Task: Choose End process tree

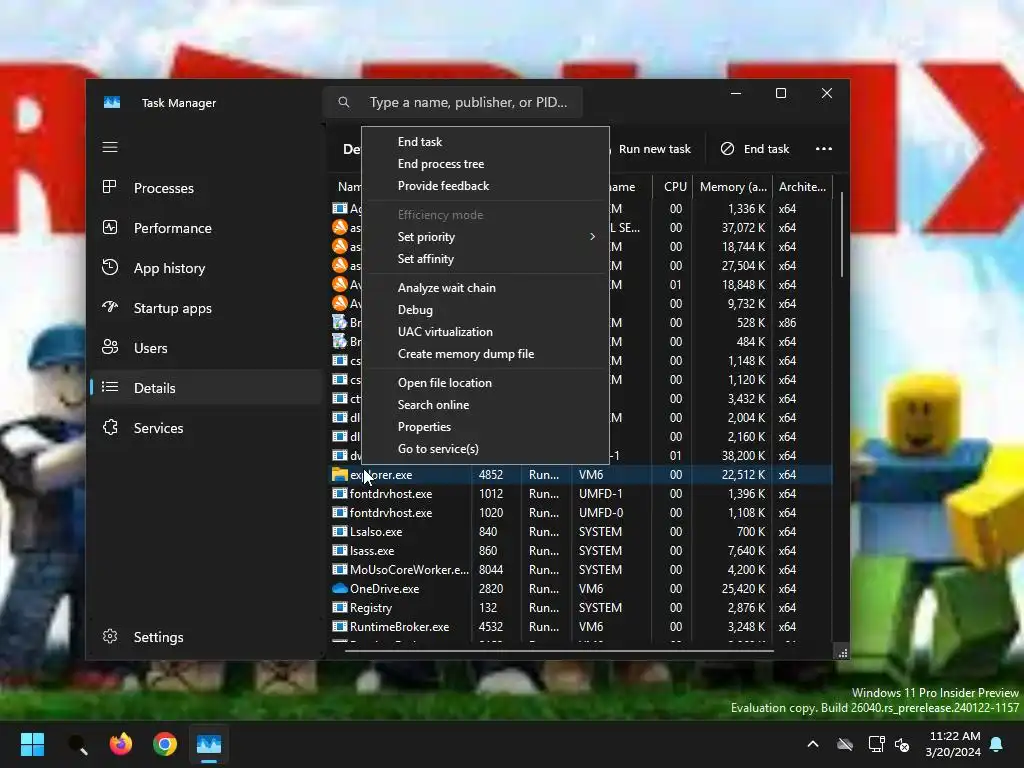Action: pos(485,164)
